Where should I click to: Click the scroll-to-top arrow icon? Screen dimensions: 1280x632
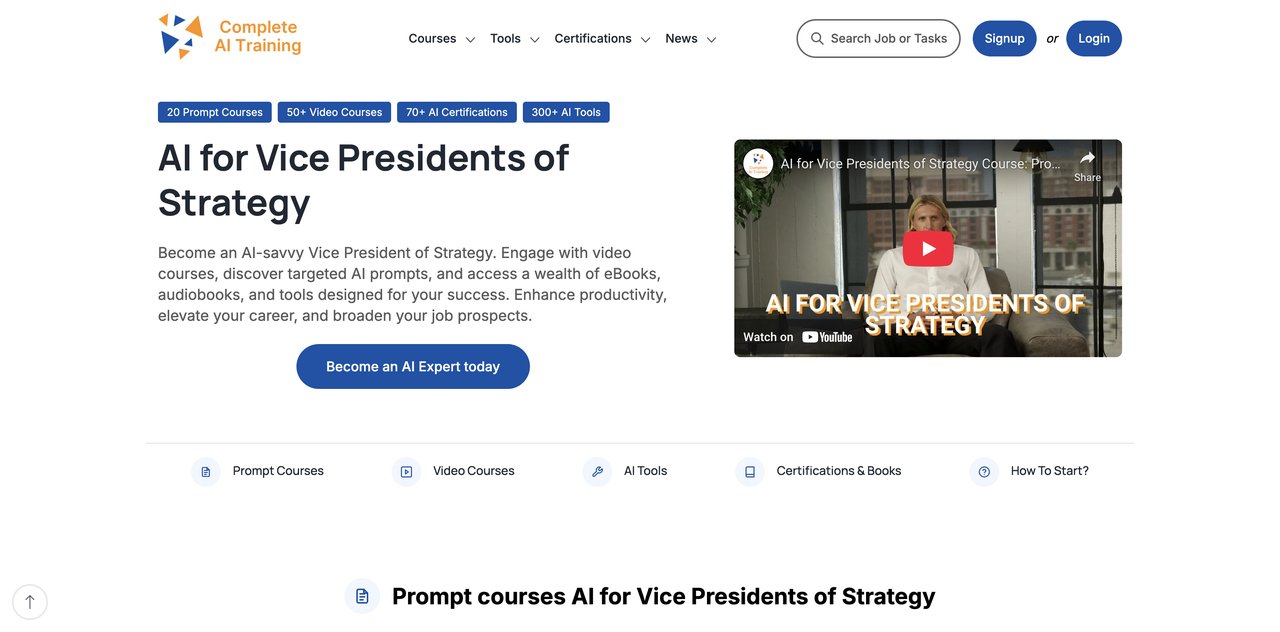tap(30, 602)
